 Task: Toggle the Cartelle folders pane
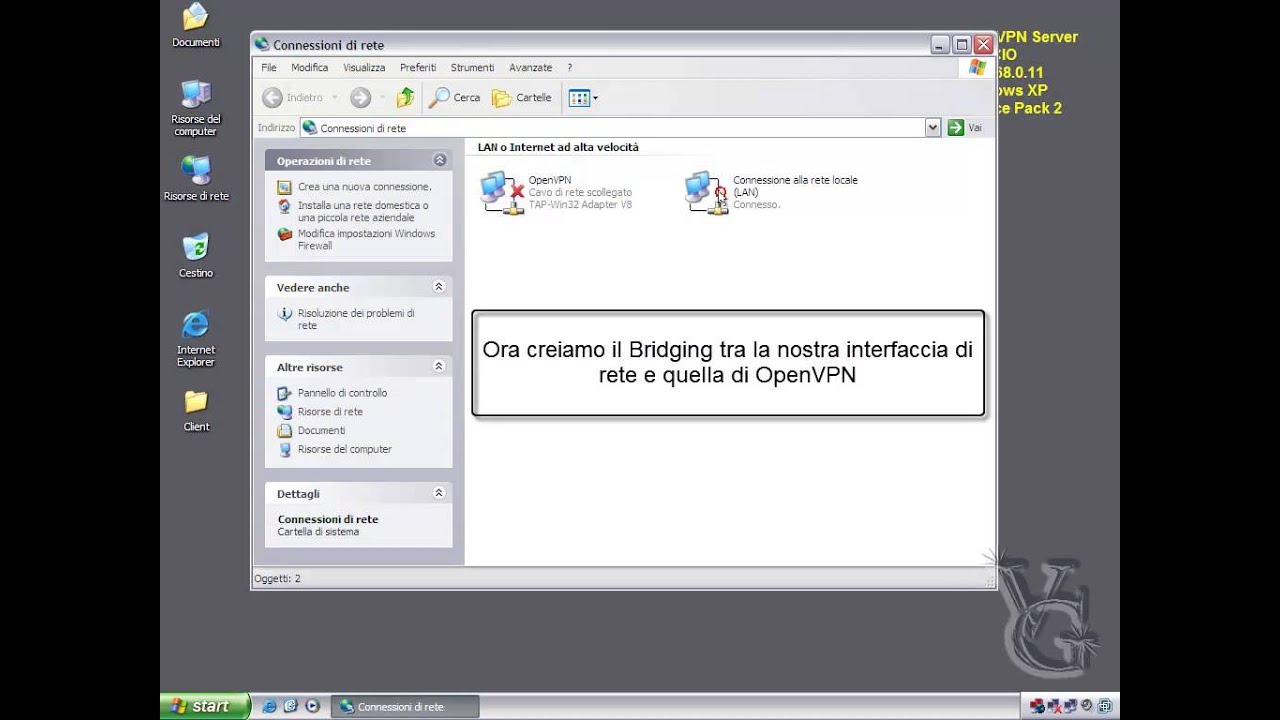[x=522, y=97]
